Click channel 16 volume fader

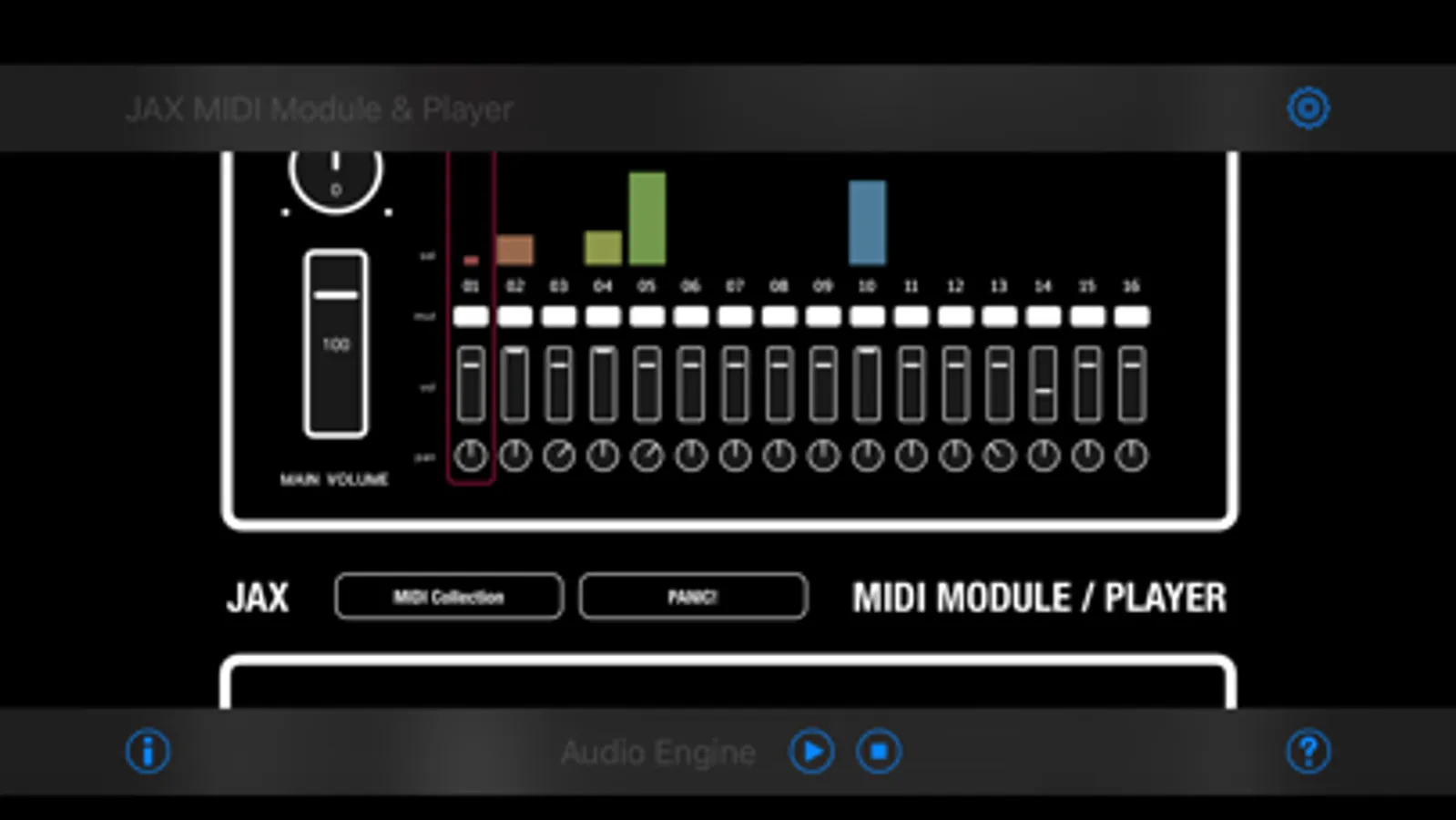tap(1132, 384)
